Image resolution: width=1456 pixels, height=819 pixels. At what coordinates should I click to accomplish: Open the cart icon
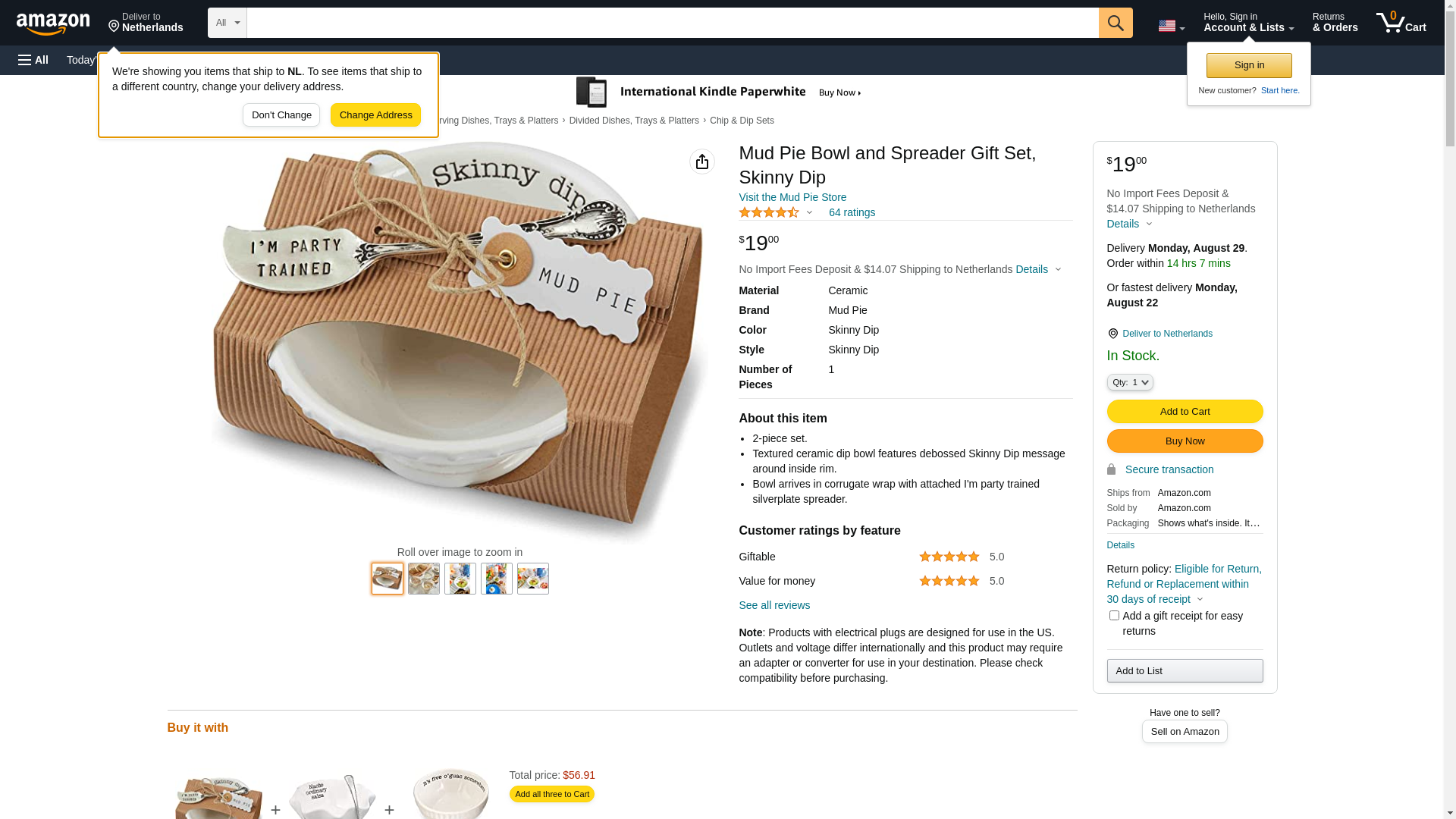1401,23
